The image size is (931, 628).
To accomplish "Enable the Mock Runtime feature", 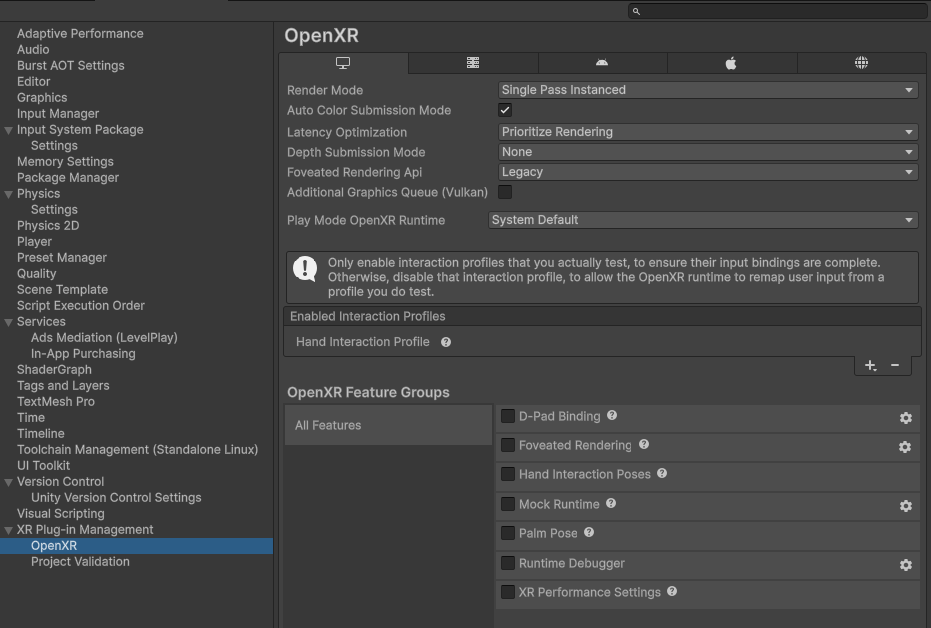I will [x=508, y=504].
